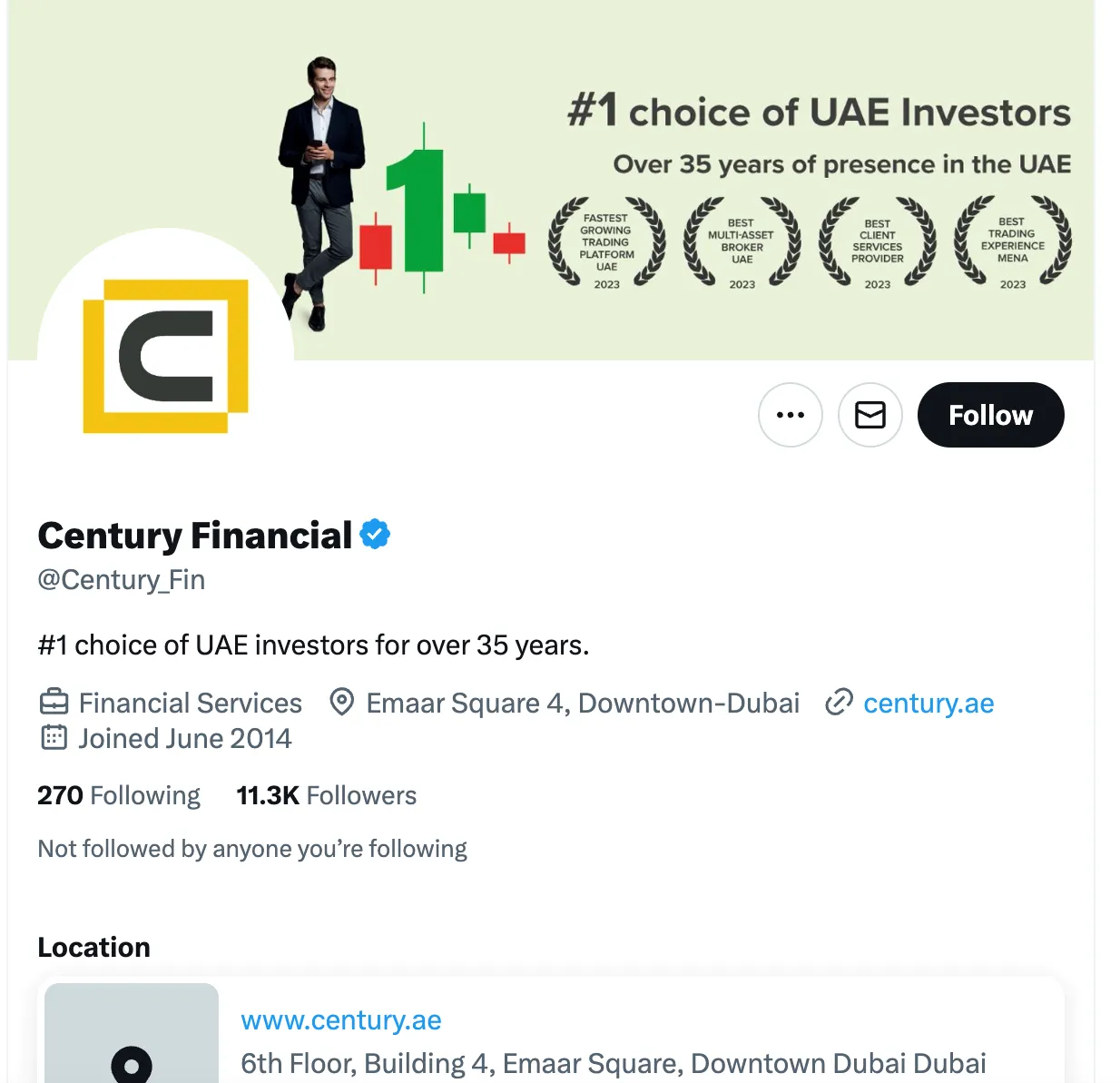1120x1083 pixels.
Task: Click the Emaar Square 4 location text
Action: click(583, 703)
